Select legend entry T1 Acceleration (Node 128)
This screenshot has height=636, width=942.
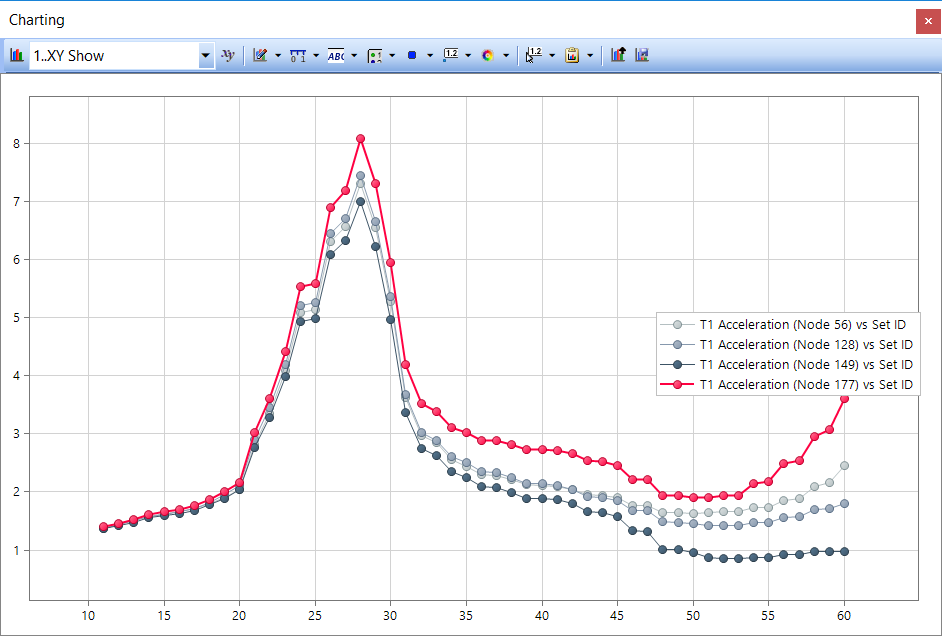(786, 345)
